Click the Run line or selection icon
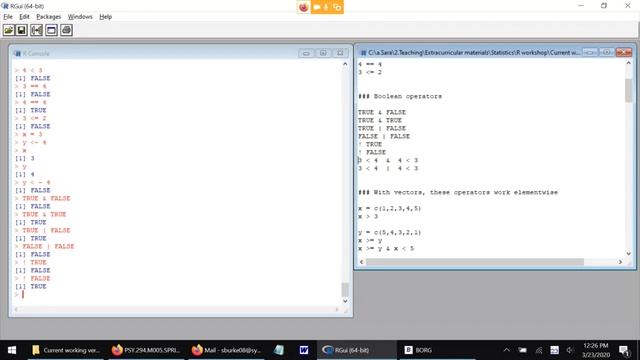The height and width of the screenshot is (360, 640). pos(36,30)
